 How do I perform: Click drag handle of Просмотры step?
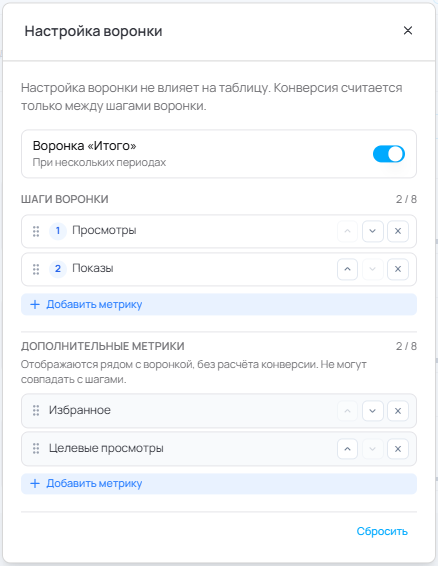36,231
